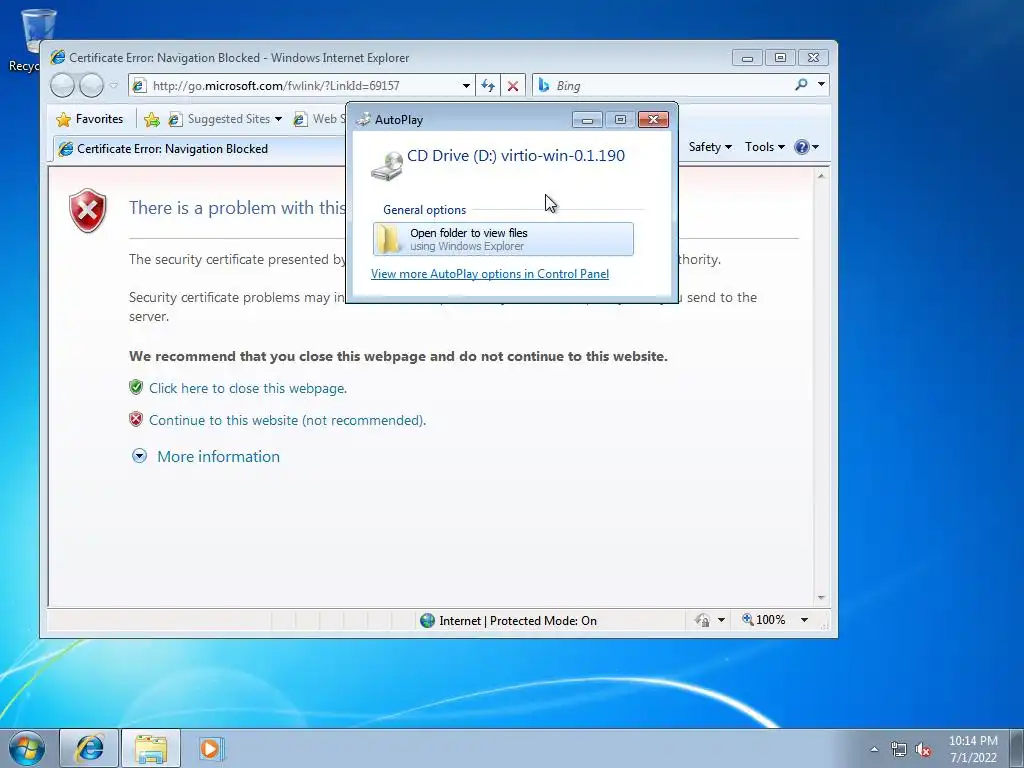Open the Suggested Sites dropdown
Image resolution: width=1024 pixels, height=768 pixels.
tap(225, 119)
